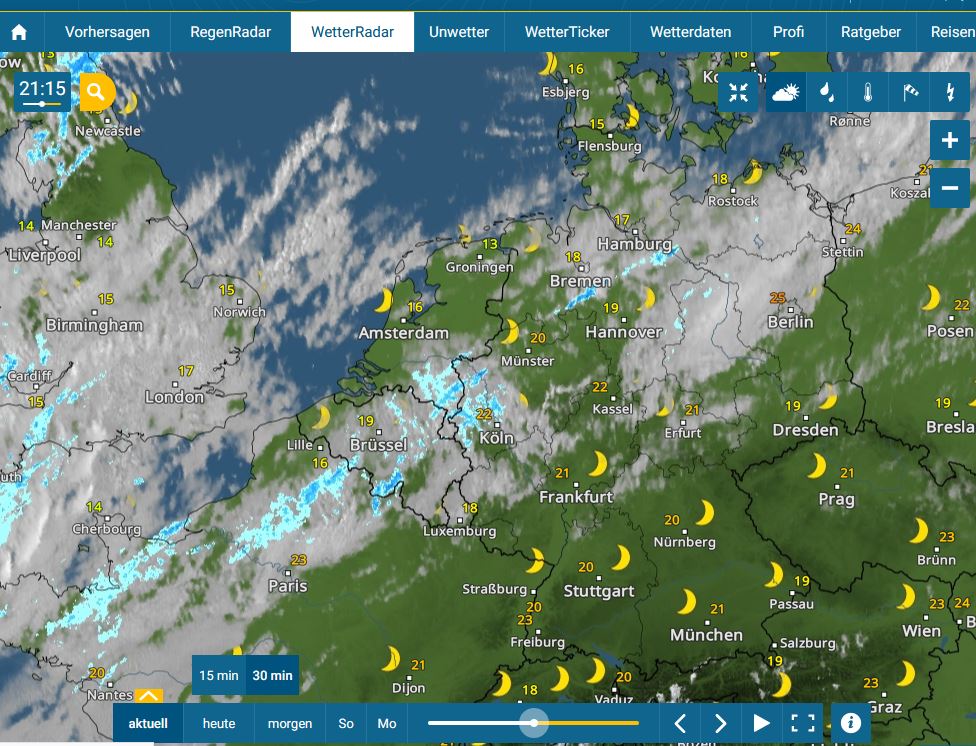Enable the wind sock layer
976x746 pixels.
coord(909,92)
